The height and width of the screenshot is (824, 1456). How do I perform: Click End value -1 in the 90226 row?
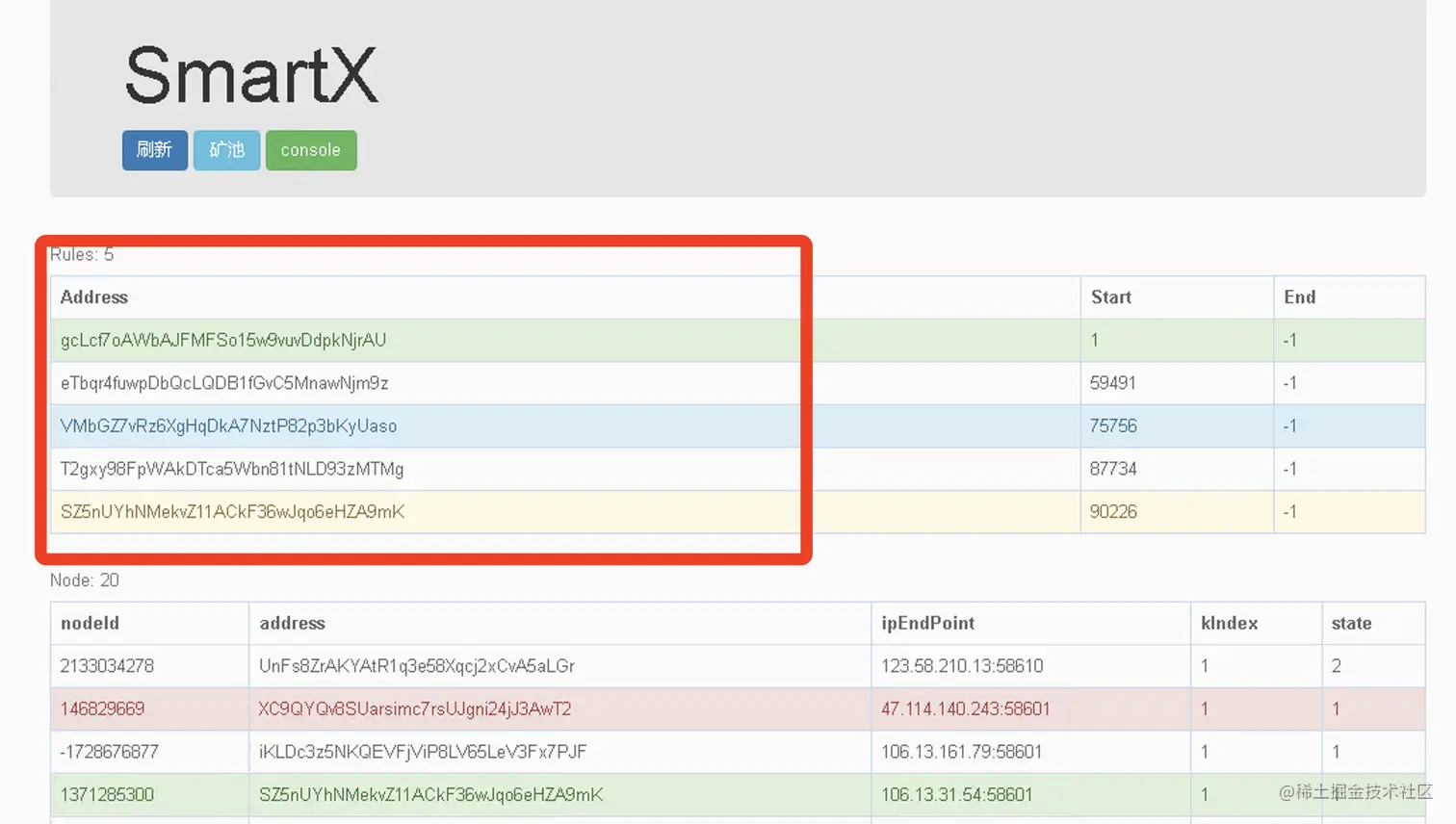point(1290,512)
